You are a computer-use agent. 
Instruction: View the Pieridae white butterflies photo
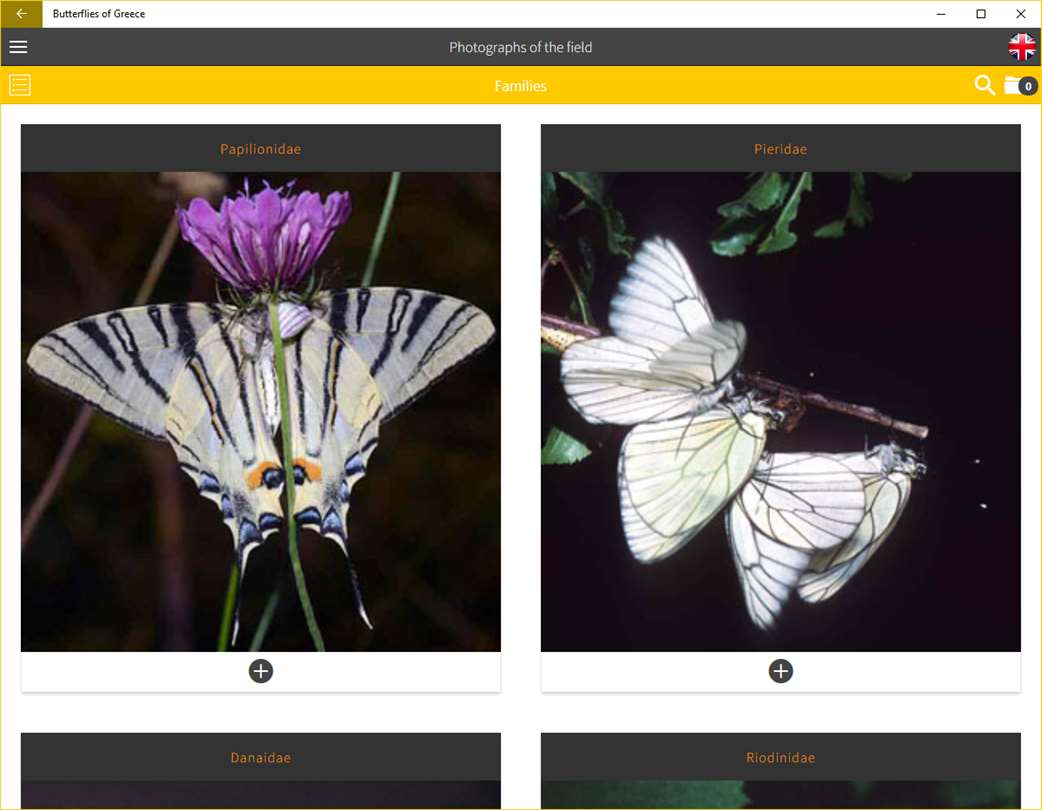[780, 411]
